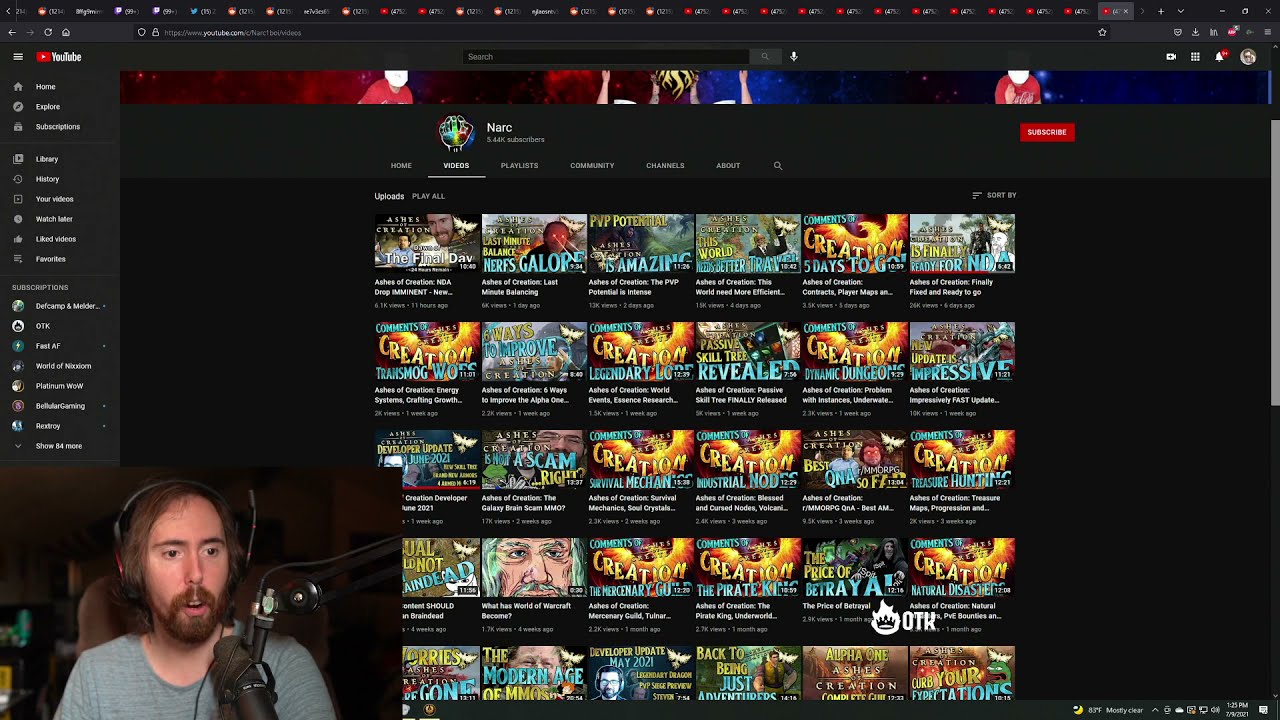
Task: Open BellularGaming subscription
Action: [x=60, y=406]
